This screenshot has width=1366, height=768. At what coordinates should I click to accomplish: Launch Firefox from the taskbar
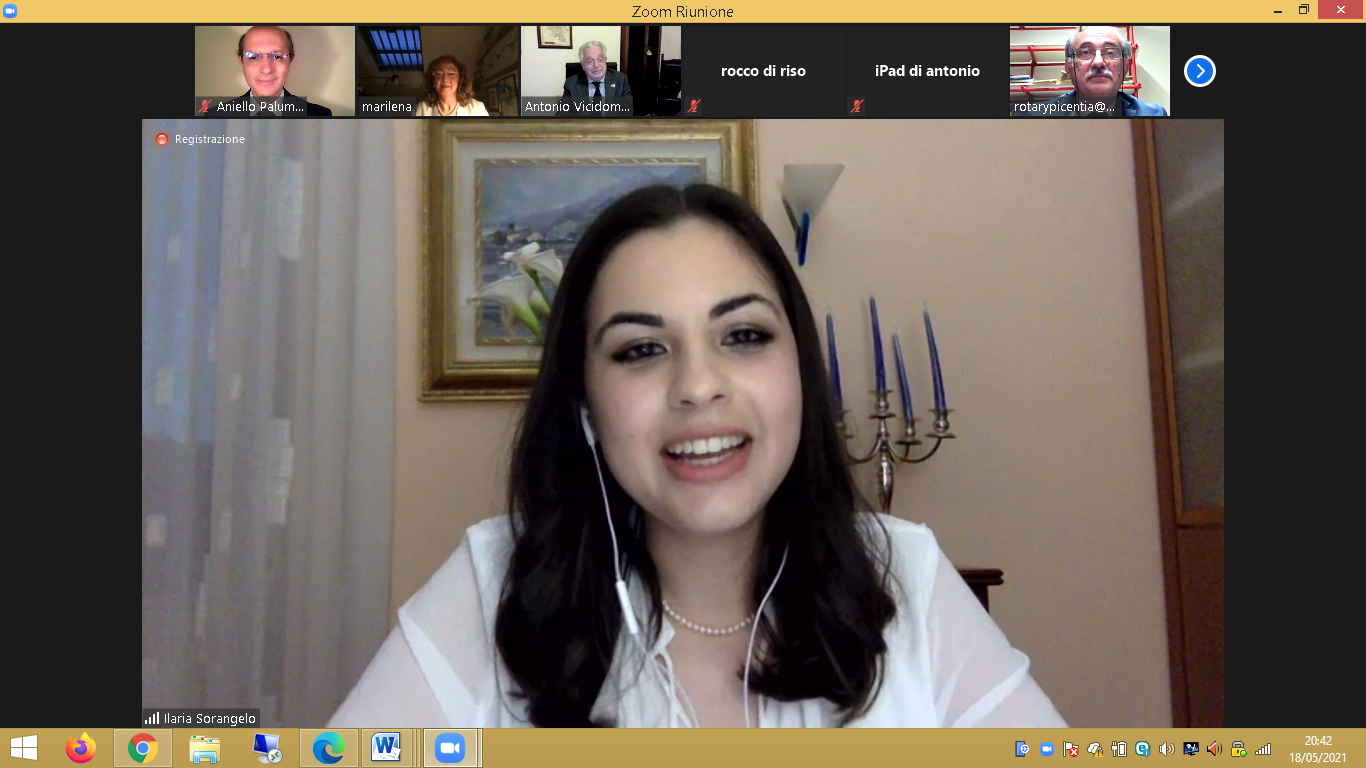click(80, 748)
